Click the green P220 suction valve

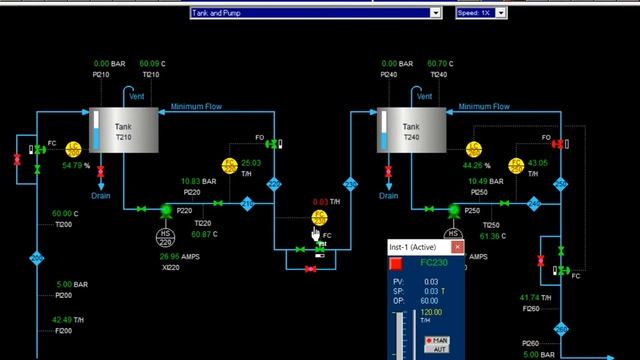141,209
